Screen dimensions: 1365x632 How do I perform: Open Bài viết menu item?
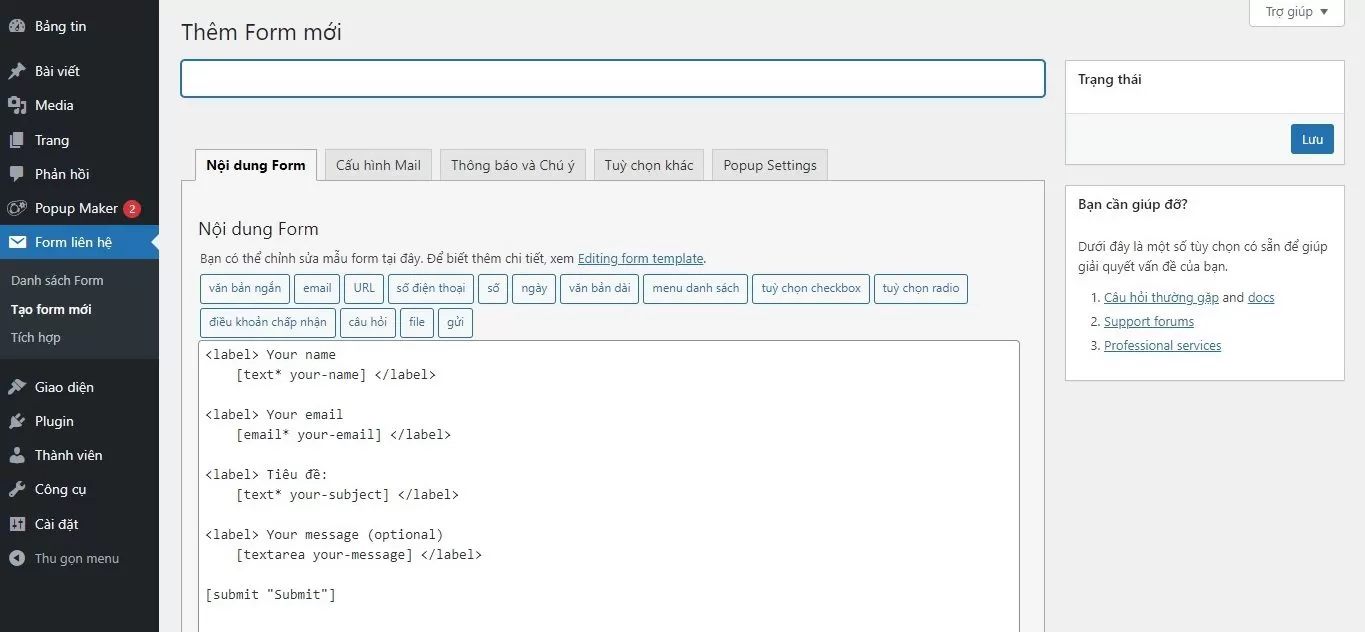pyautogui.click(x=79, y=71)
